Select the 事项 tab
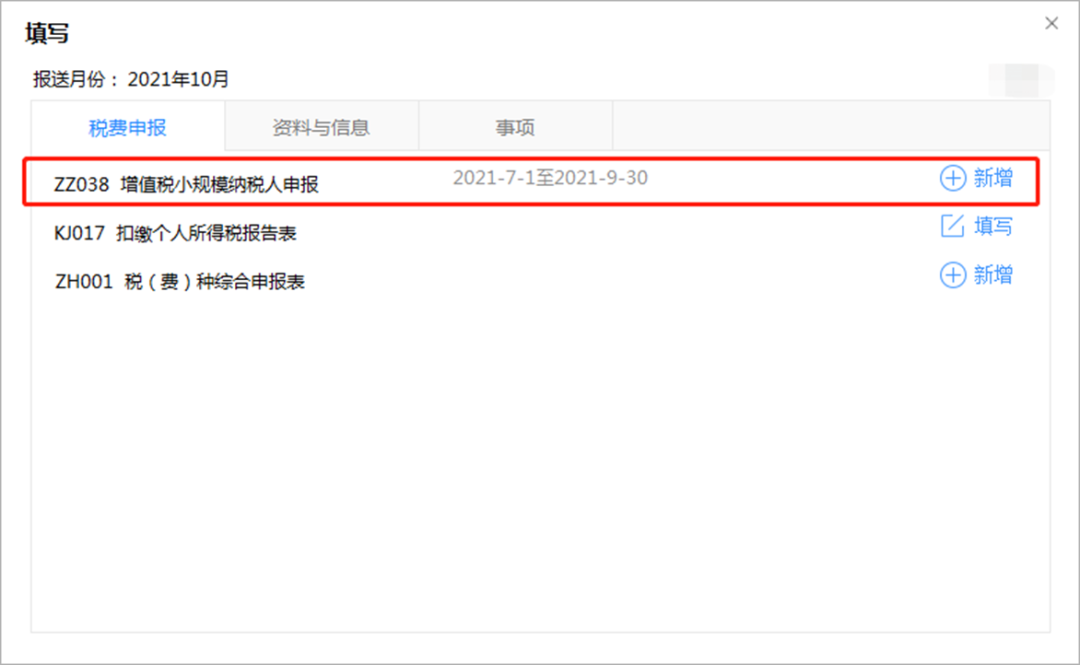Viewport: 1080px width, 665px height. tap(515, 127)
